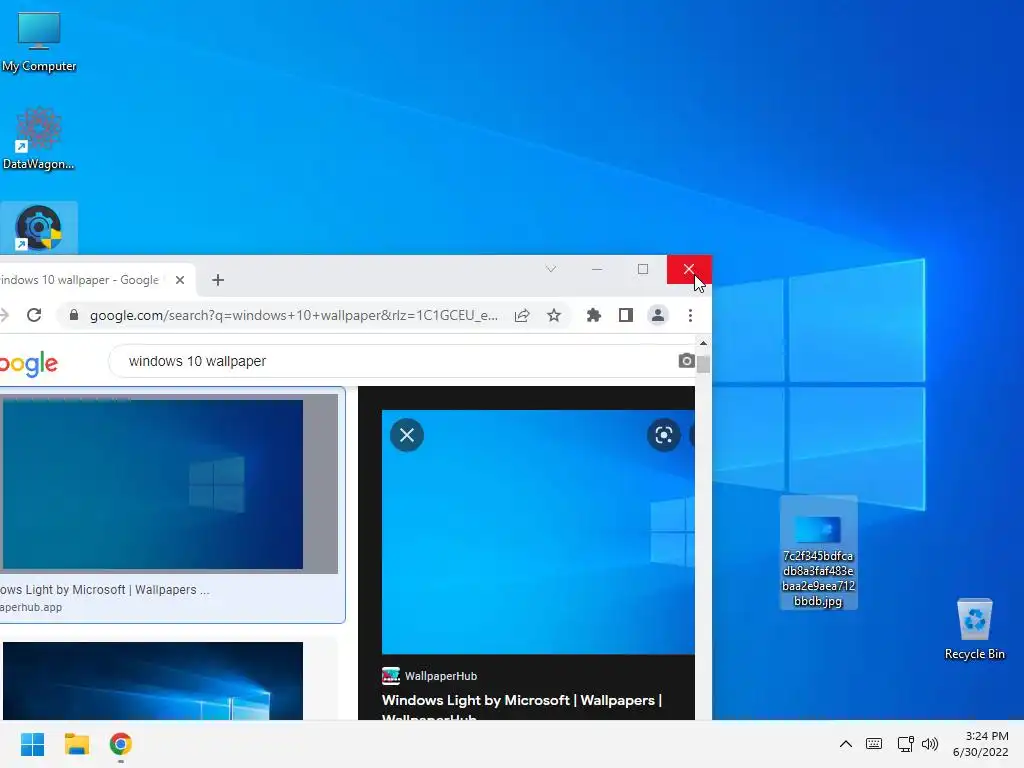
Task: Minimize the Chrome window
Action: 597,269
